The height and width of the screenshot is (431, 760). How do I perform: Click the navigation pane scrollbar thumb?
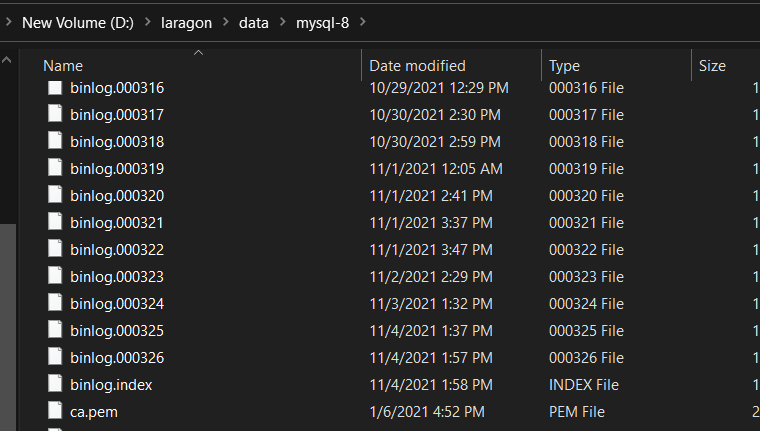[x=8, y=327]
